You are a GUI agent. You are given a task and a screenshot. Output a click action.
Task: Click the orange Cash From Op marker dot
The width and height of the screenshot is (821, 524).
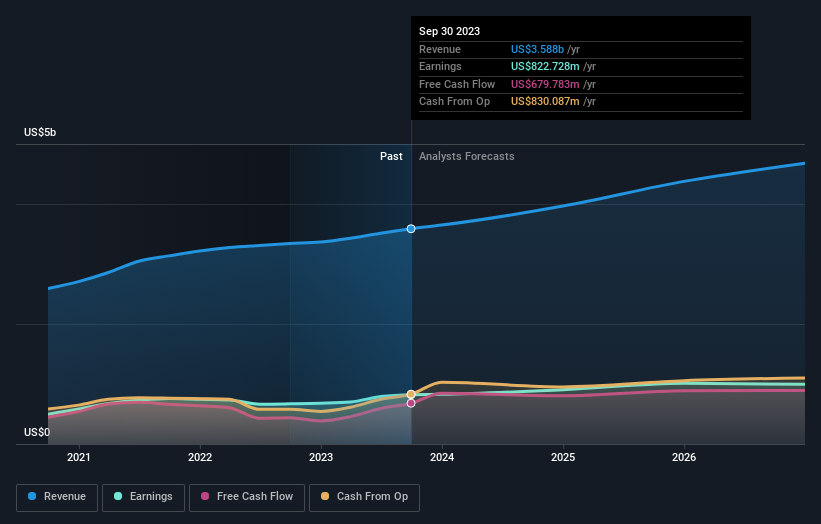(x=411, y=394)
